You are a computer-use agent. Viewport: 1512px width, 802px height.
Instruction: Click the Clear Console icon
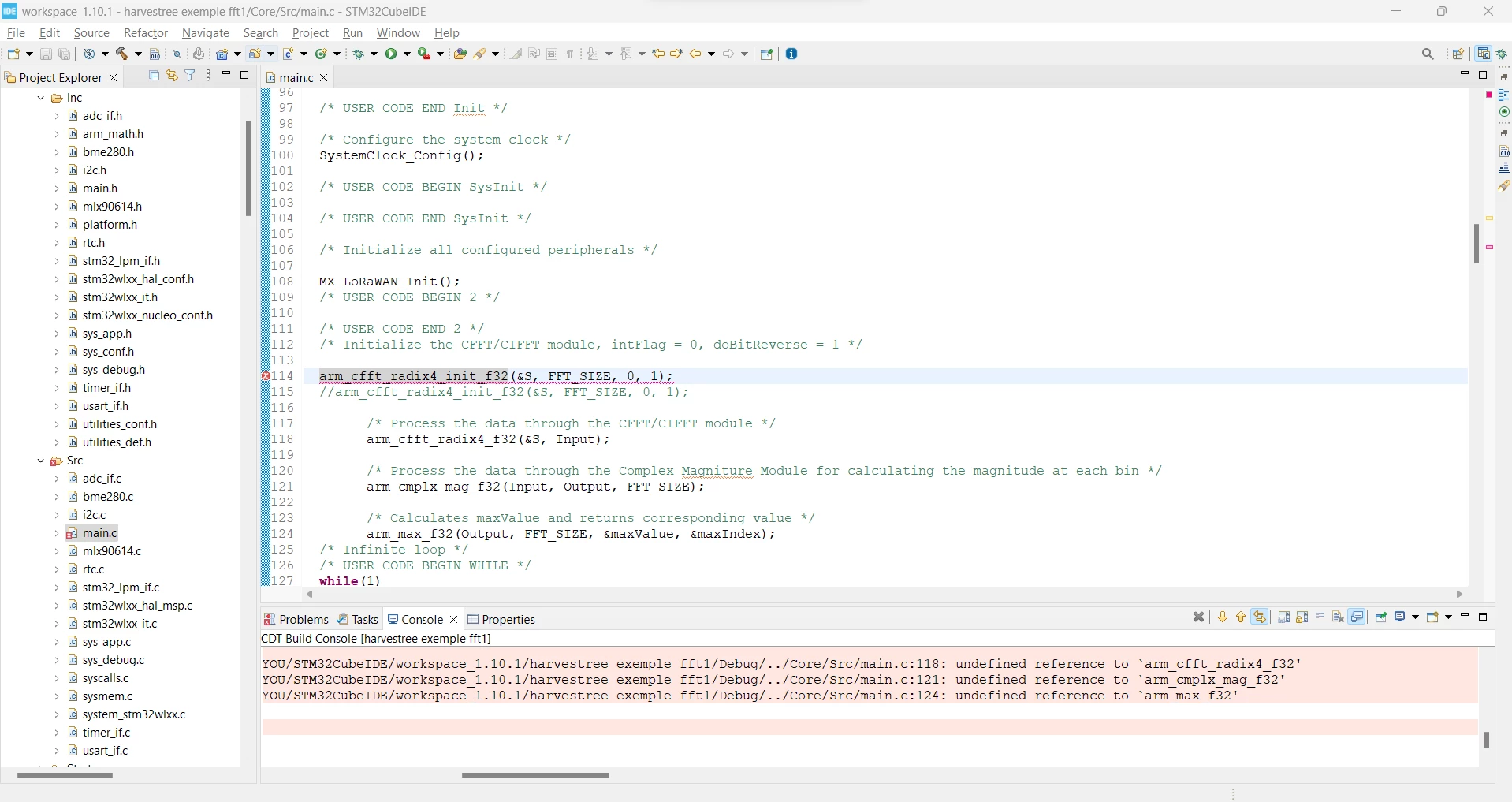pos(1338,617)
